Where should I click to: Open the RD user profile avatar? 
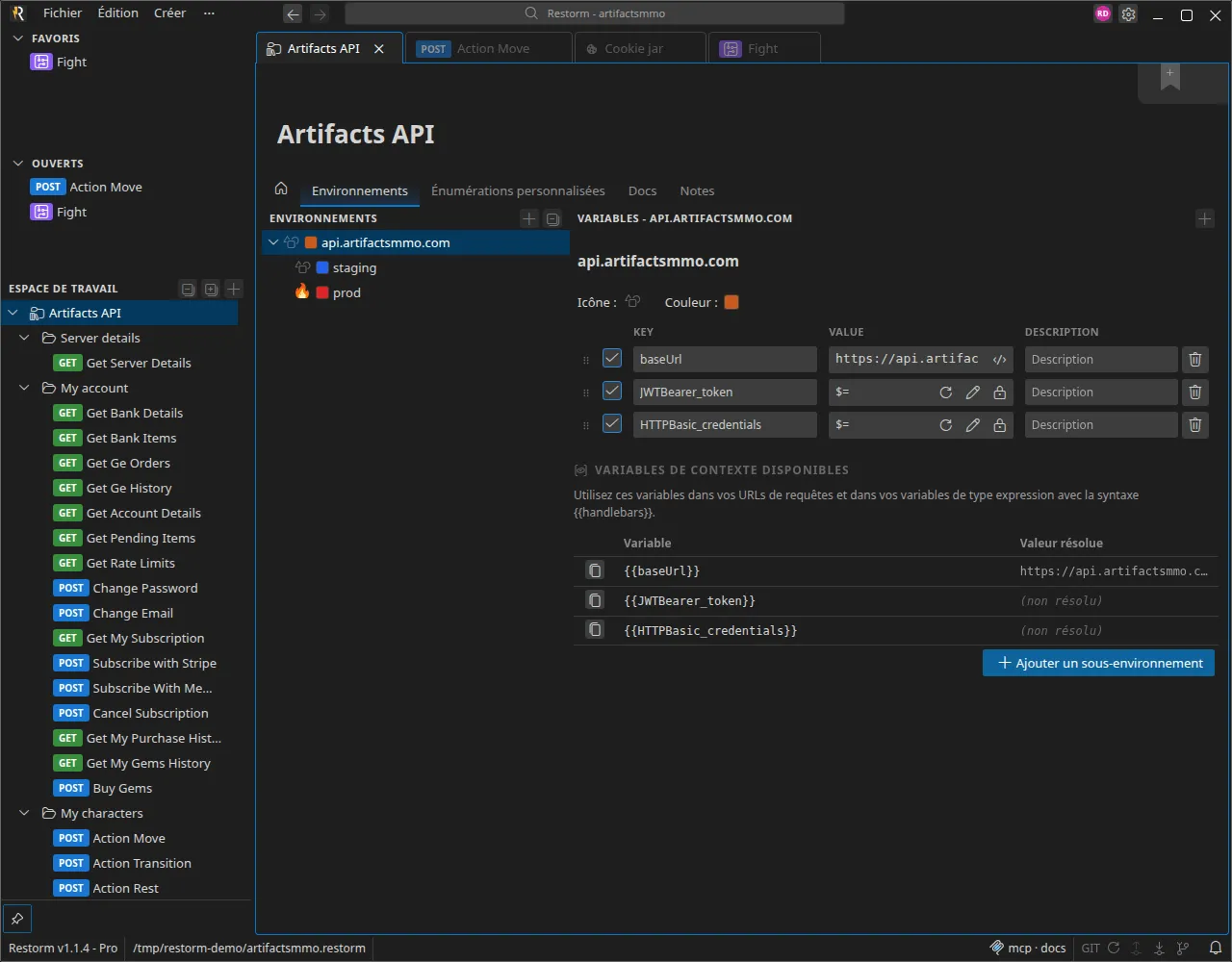click(1103, 14)
